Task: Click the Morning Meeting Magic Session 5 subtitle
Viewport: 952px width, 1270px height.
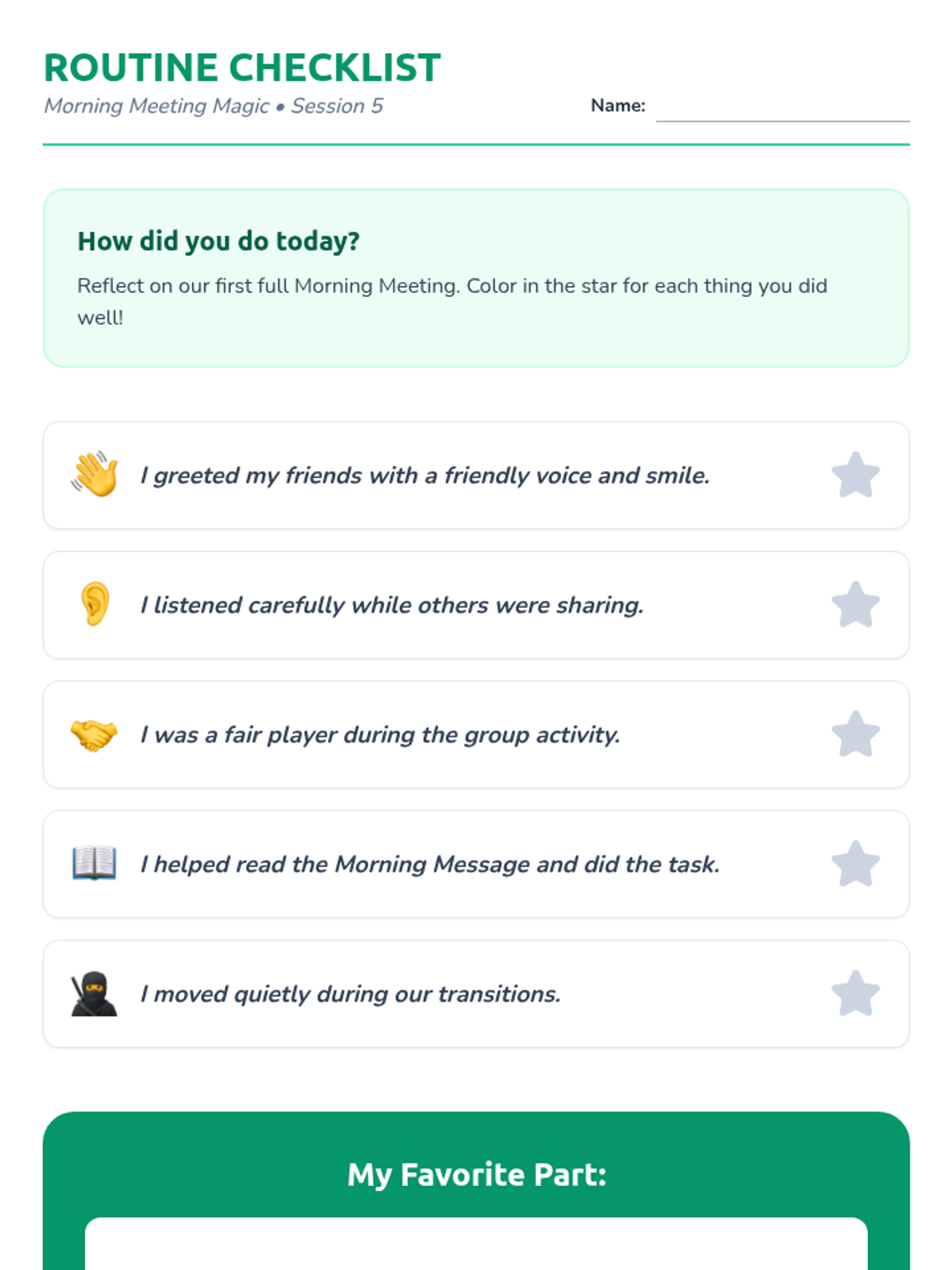Action: click(213, 106)
